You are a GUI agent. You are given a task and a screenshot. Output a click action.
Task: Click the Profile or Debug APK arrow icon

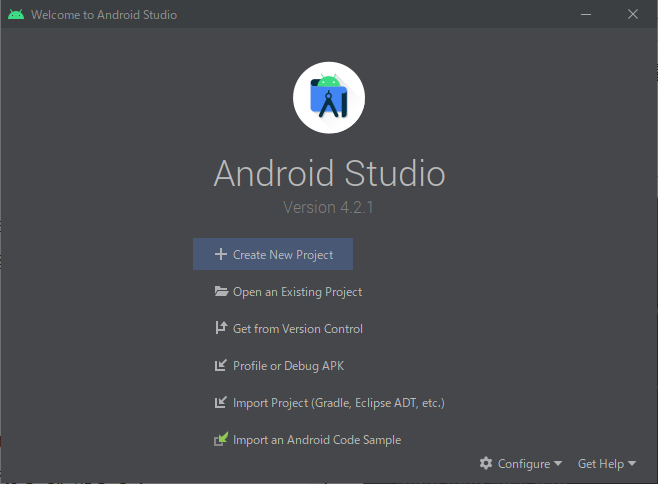click(x=221, y=365)
